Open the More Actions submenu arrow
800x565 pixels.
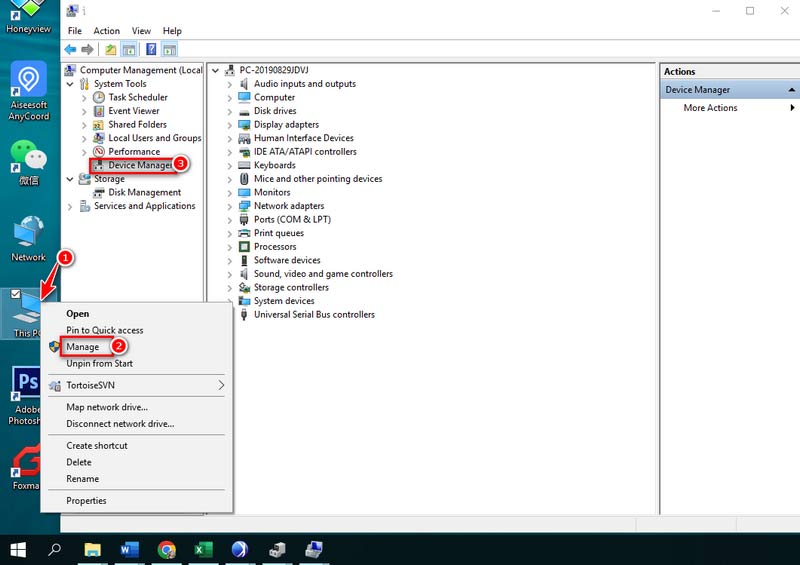pos(792,108)
